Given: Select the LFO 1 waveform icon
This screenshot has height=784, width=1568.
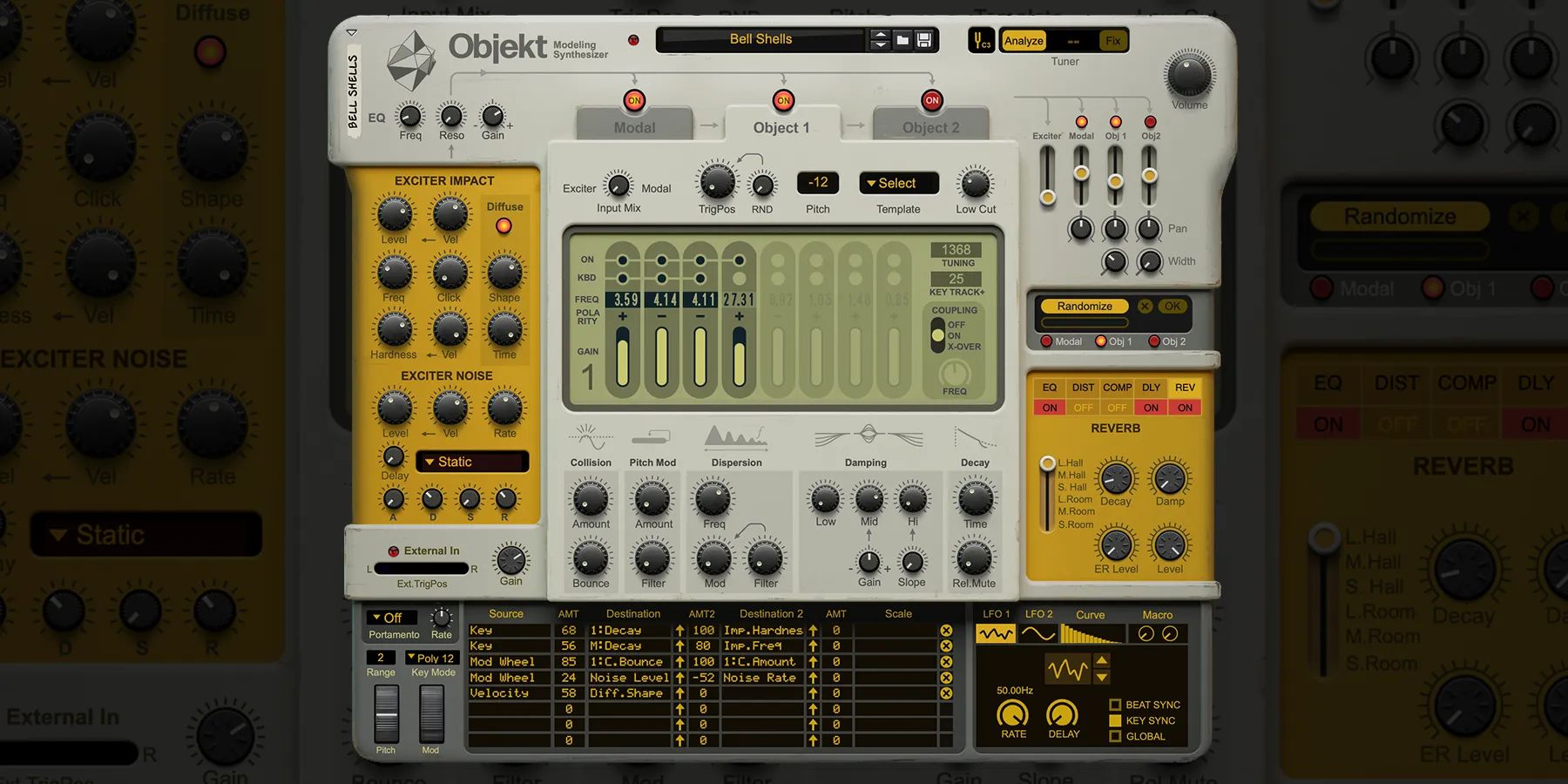Looking at the screenshot, I should coord(994,634).
